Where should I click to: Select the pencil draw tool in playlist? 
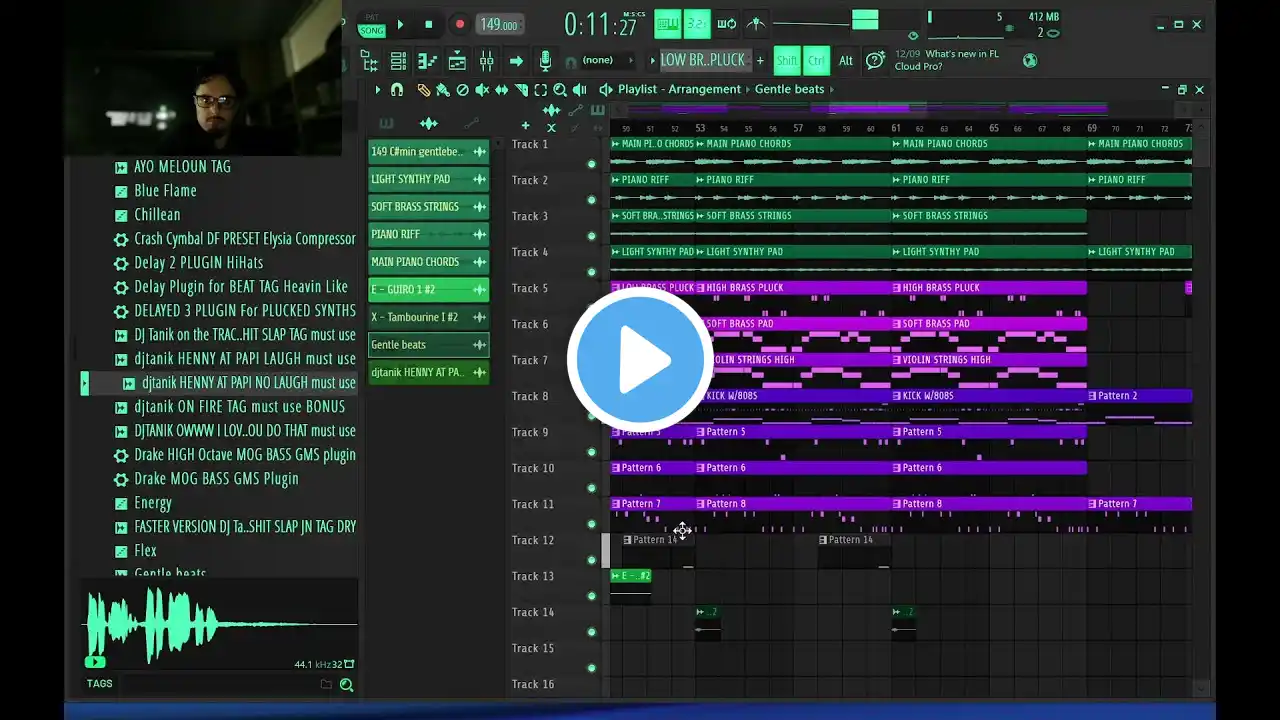[423, 90]
